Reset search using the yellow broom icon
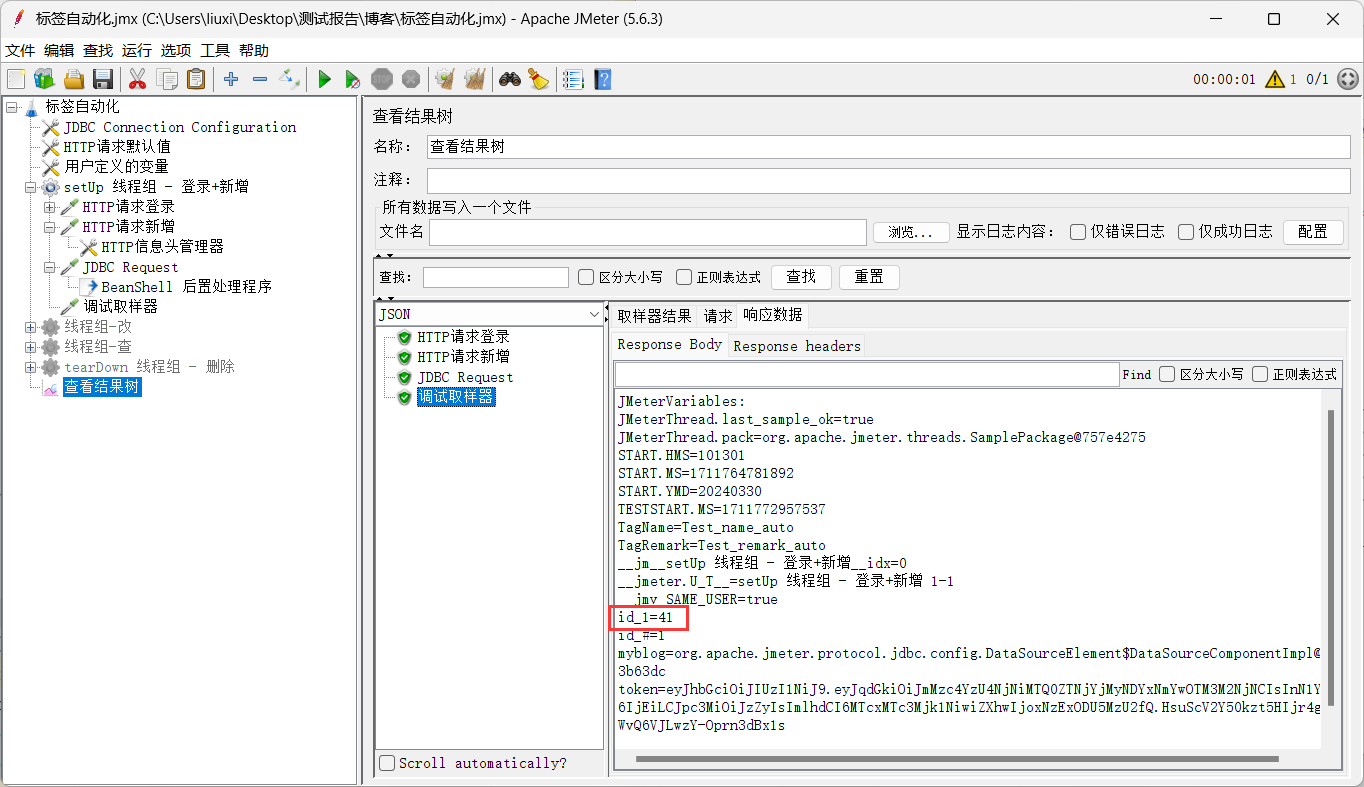This screenshot has height=787, width=1364. (539, 79)
